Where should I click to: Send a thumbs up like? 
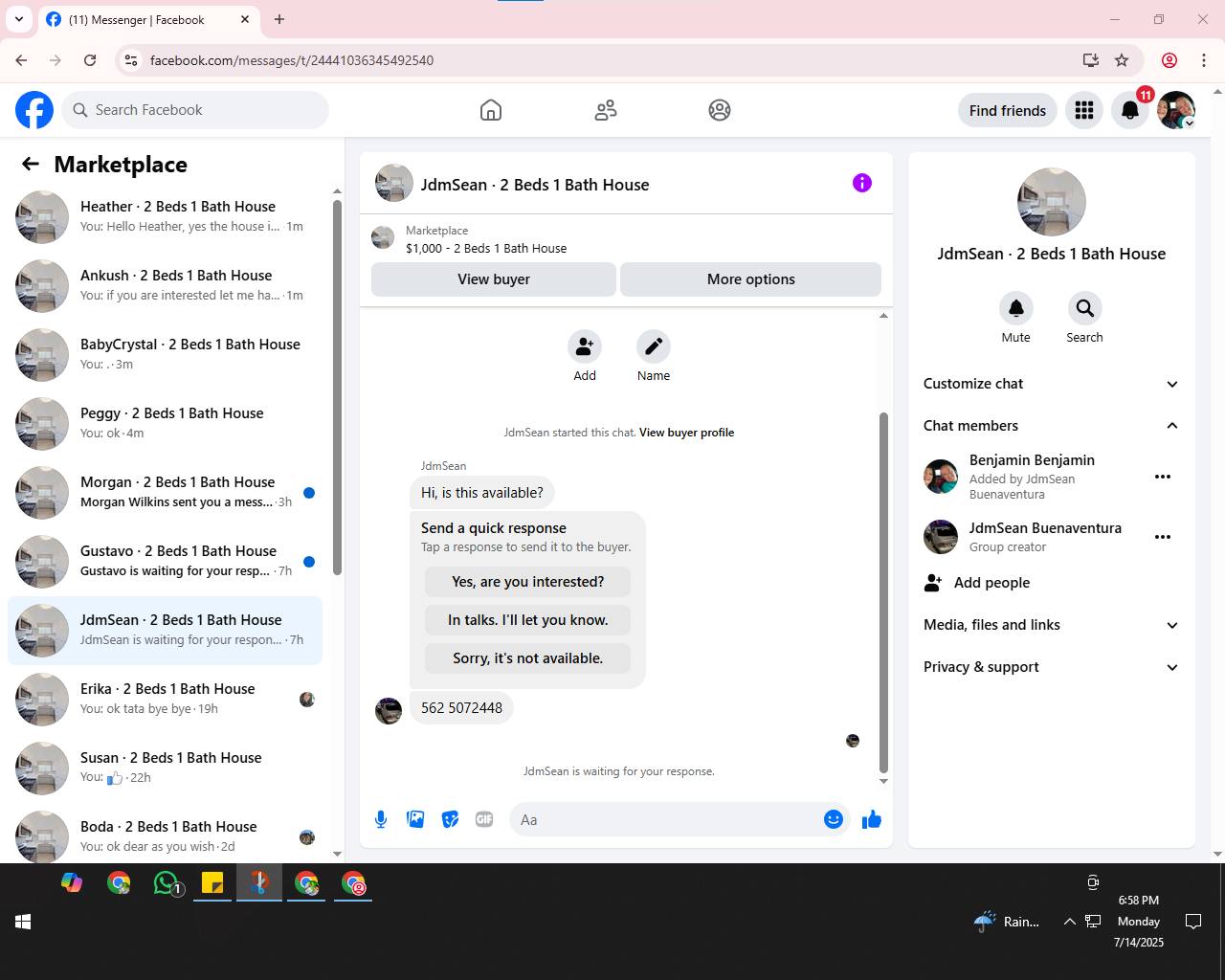click(872, 819)
